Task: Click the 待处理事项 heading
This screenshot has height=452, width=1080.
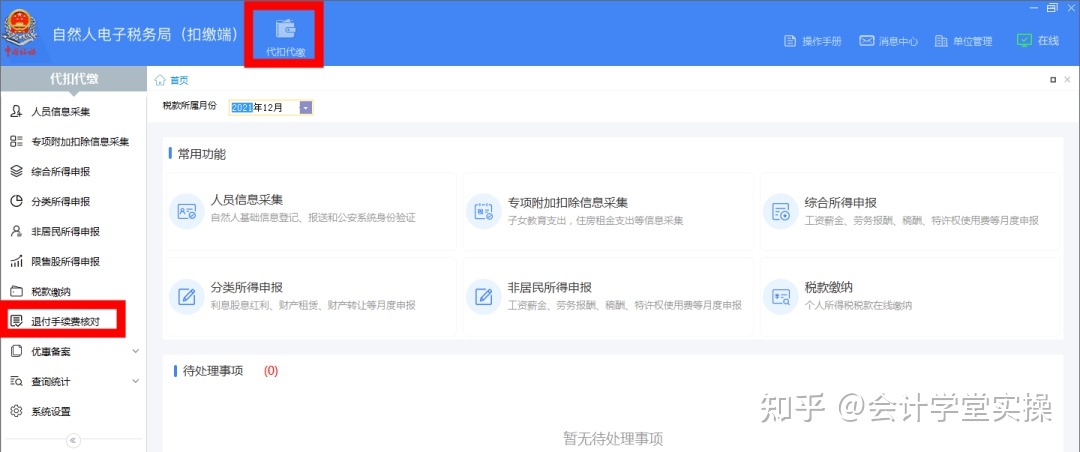Action: click(x=213, y=371)
